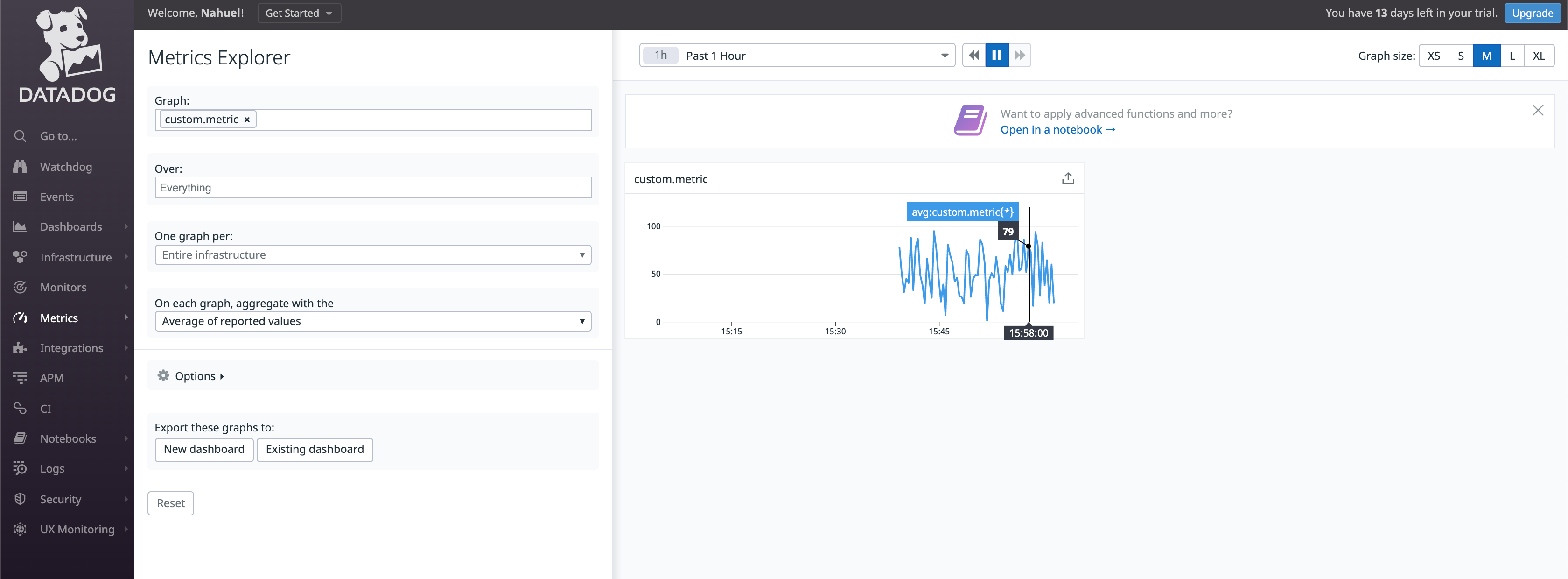This screenshot has height=579, width=1568.
Task: Expand the Monitors submenu arrow
Action: pyautogui.click(x=126, y=287)
